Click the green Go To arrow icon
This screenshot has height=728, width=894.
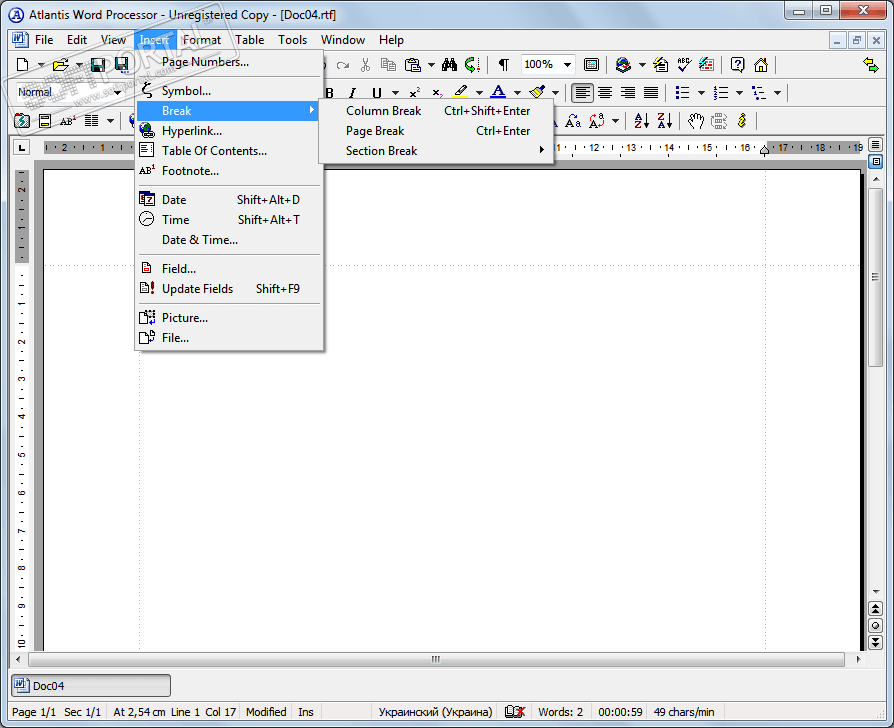pos(472,64)
